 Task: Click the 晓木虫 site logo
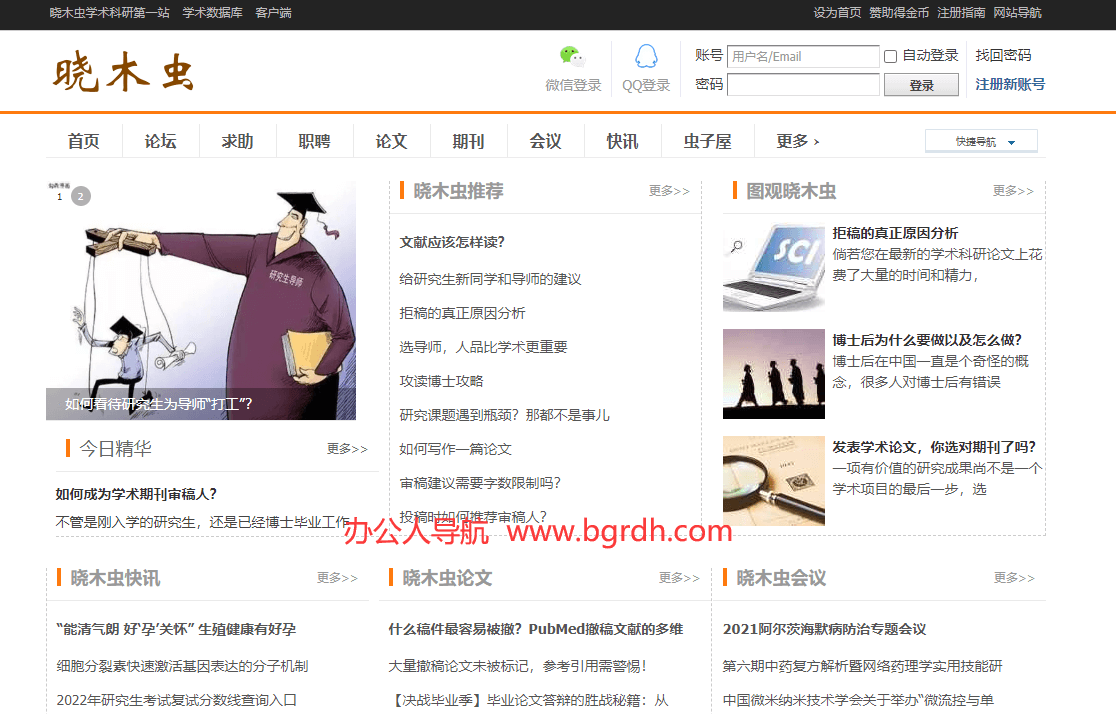point(123,74)
